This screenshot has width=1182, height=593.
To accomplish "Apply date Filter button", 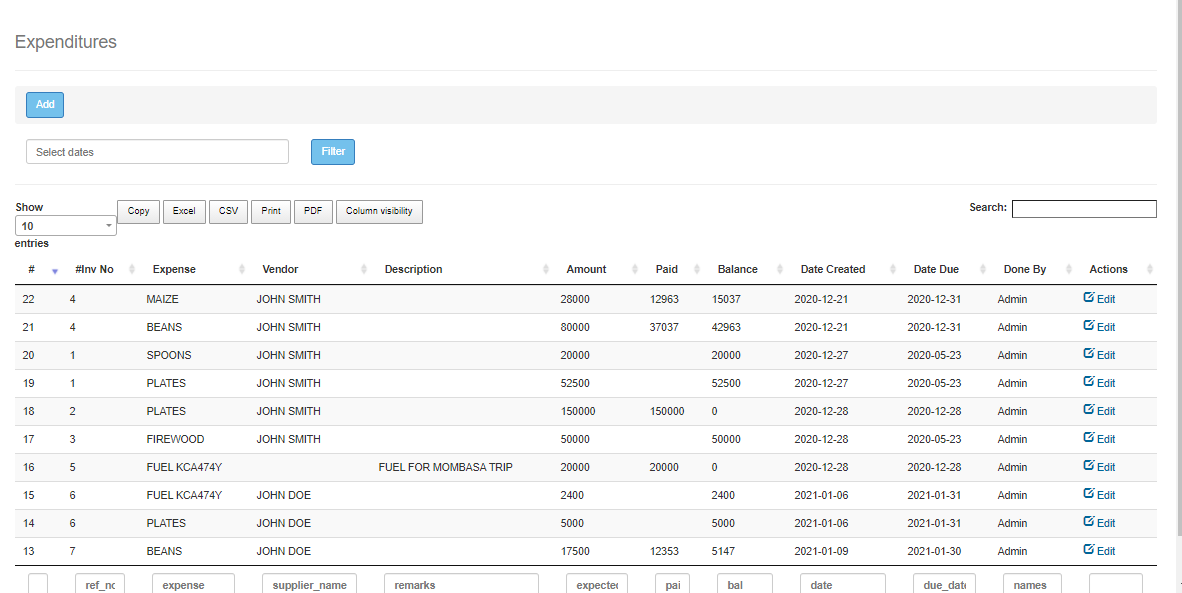I will [x=333, y=152].
